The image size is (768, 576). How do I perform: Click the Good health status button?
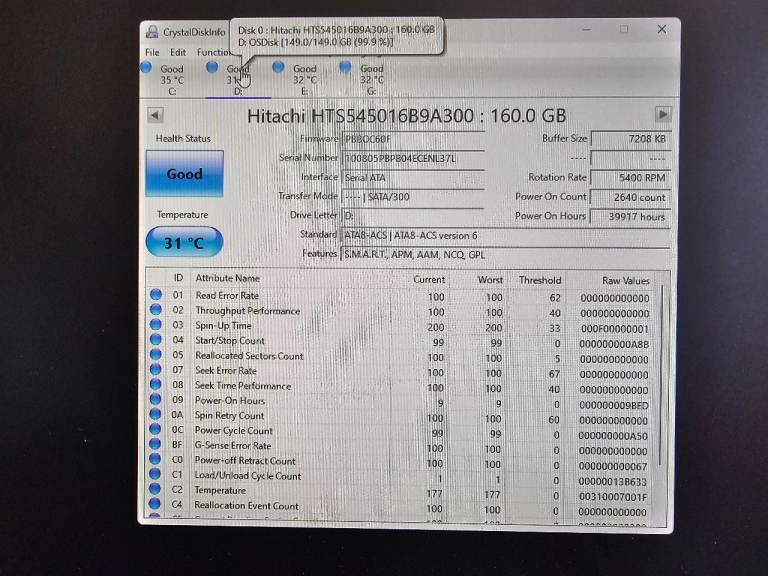click(x=185, y=174)
